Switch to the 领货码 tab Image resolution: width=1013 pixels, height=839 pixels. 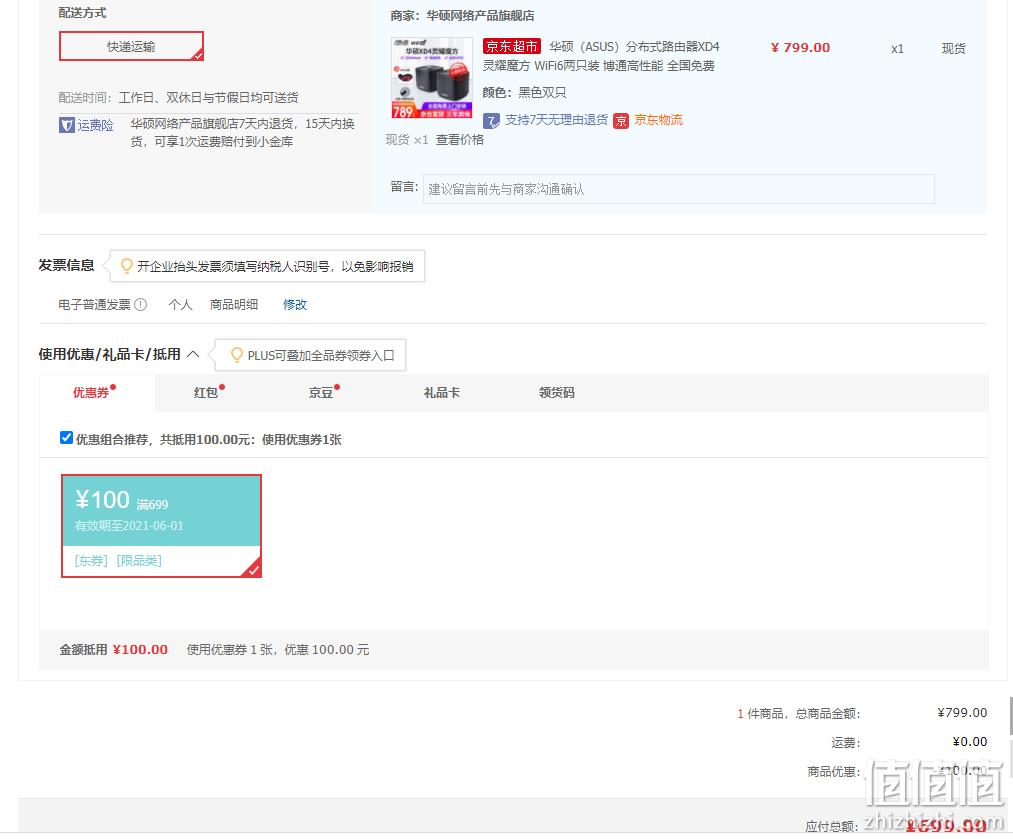[556, 393]
